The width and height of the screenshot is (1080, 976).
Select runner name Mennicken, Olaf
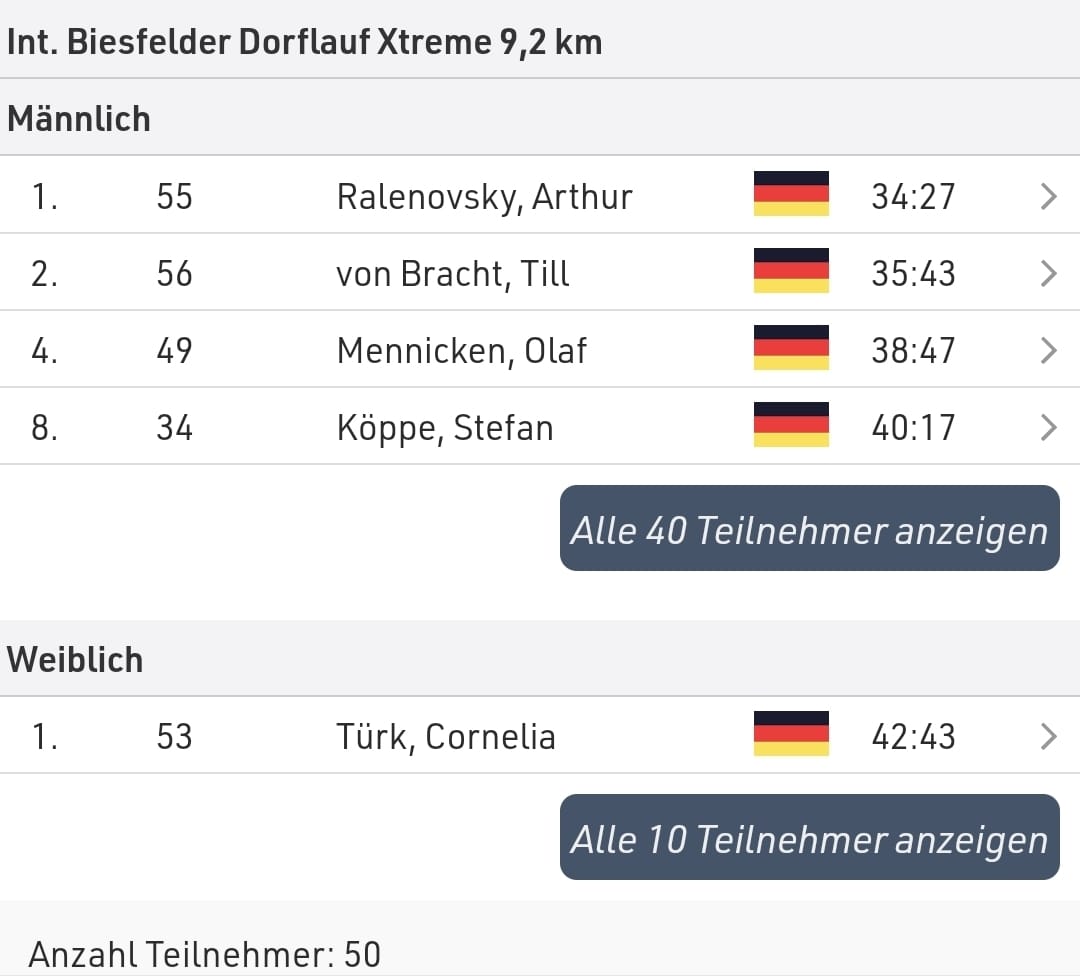click(461, 351)
